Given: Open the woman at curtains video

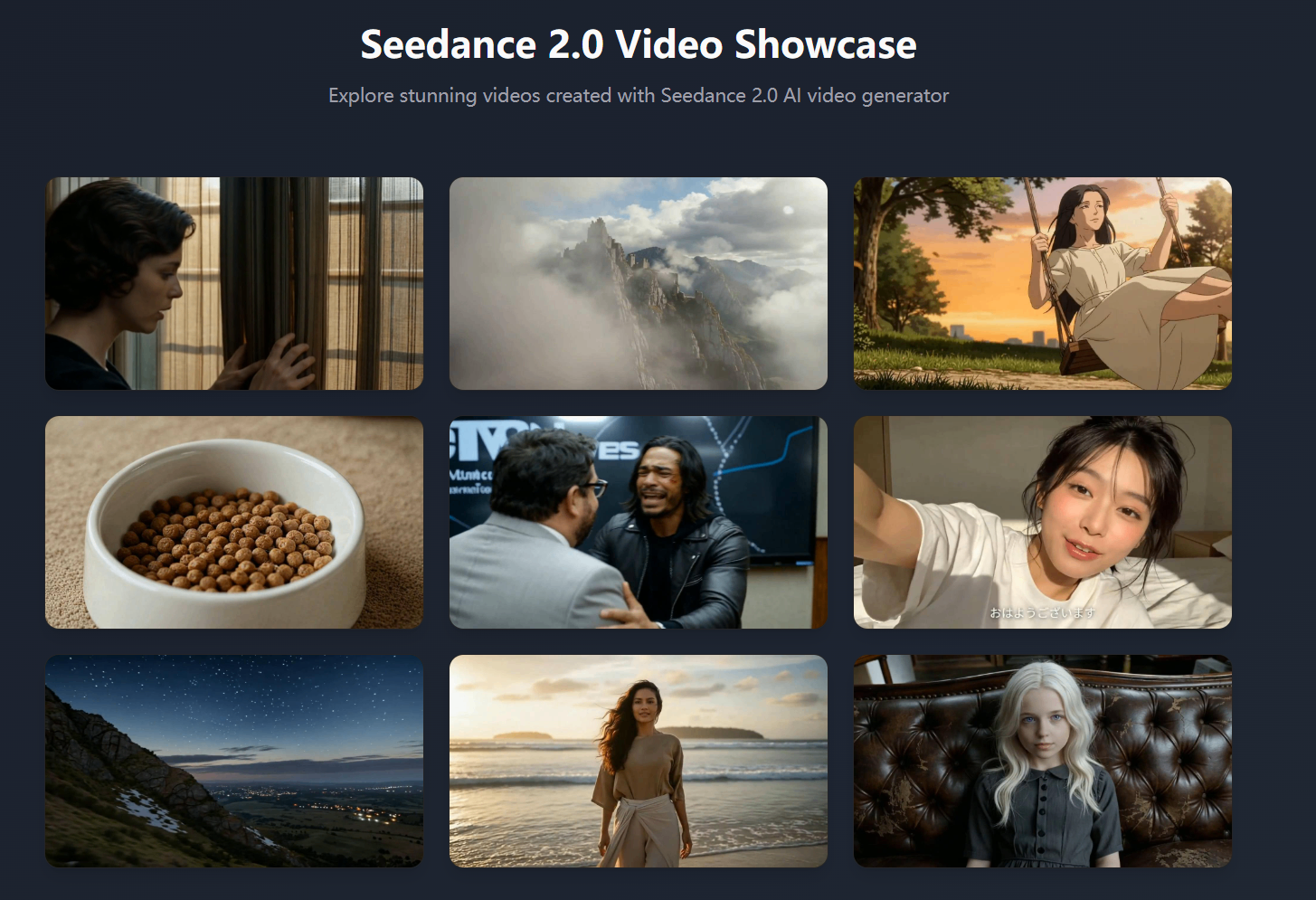Looking at the screenshot, I should (234, 283).
